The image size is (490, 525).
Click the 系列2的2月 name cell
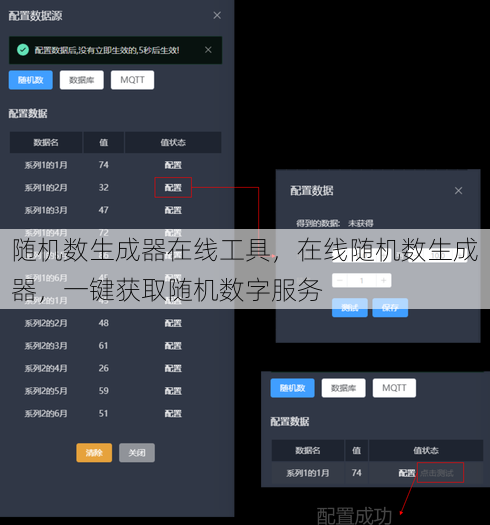click(46, 323)
